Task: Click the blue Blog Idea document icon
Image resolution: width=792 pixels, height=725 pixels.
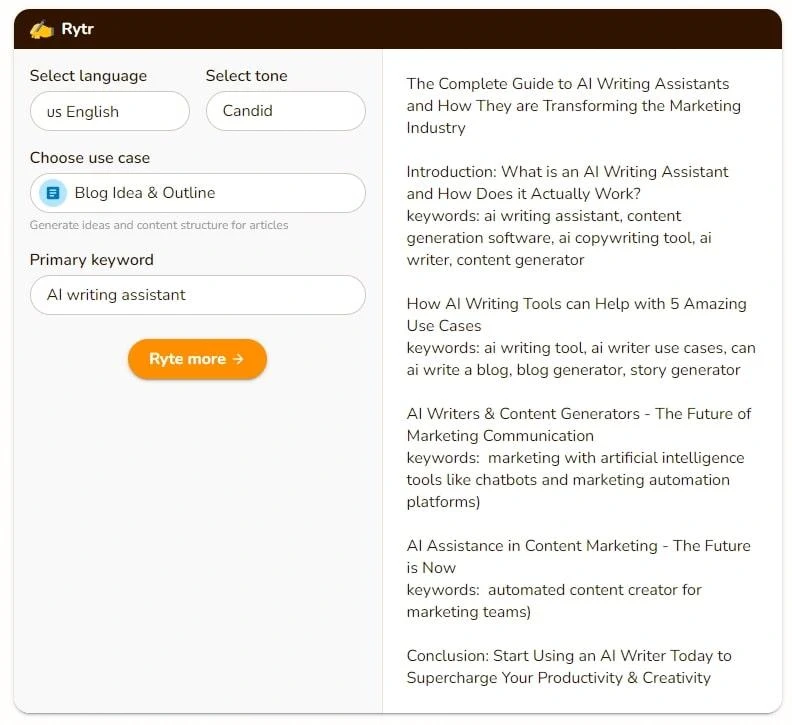Action: click(x=53, y=193)
